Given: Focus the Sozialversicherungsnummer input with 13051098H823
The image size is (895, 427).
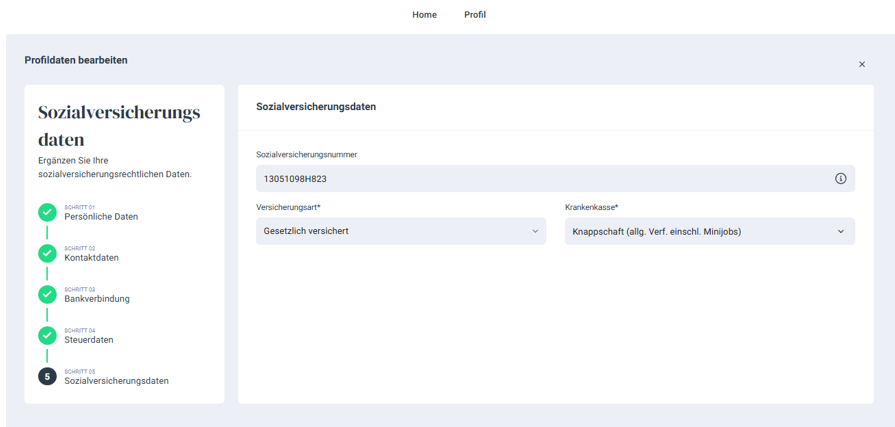Looking at the screenshot, I should click(x=540, y=179).
